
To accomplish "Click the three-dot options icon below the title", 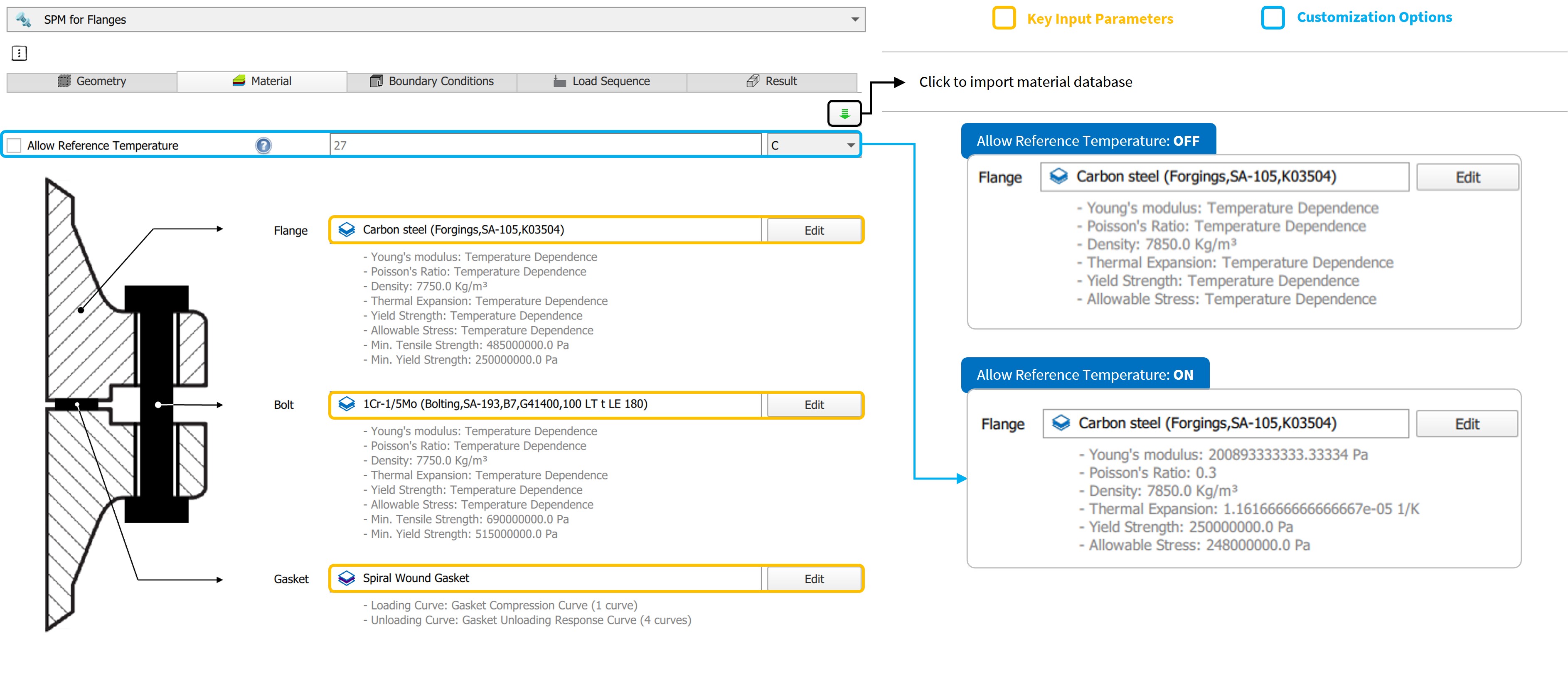I will (20, 54).
